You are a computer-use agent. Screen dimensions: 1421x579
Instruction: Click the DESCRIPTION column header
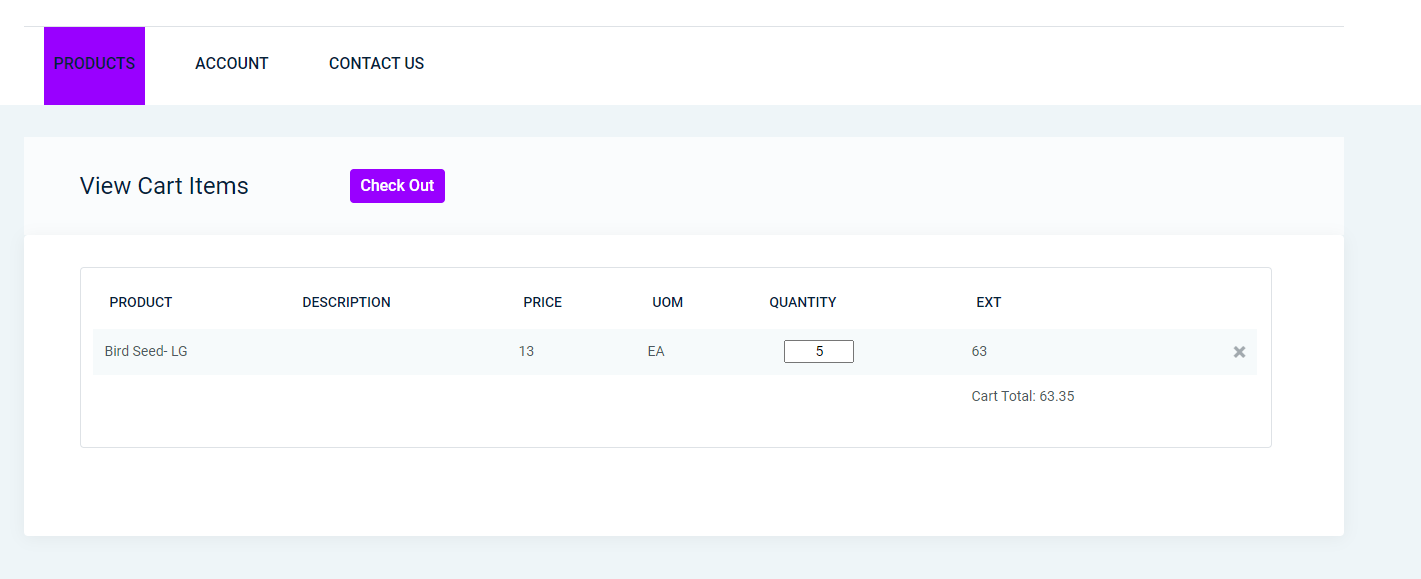pos(346,303)
